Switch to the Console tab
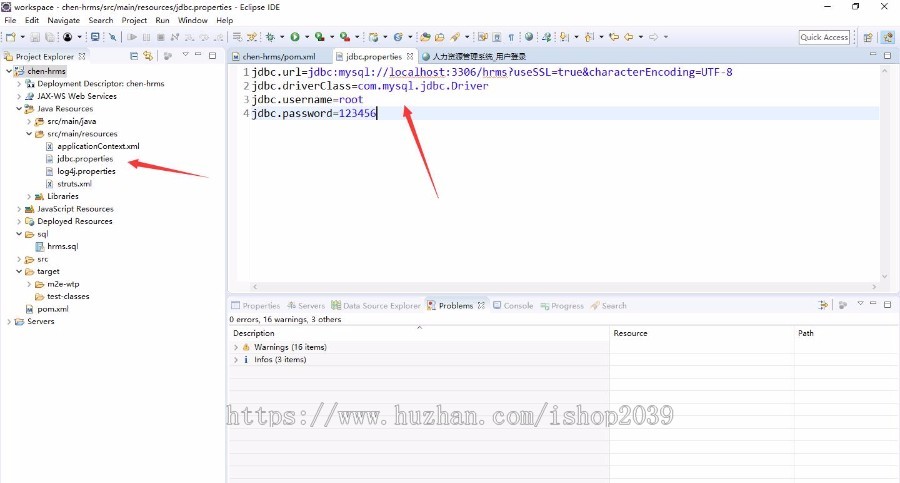 [x=513, y=306]
